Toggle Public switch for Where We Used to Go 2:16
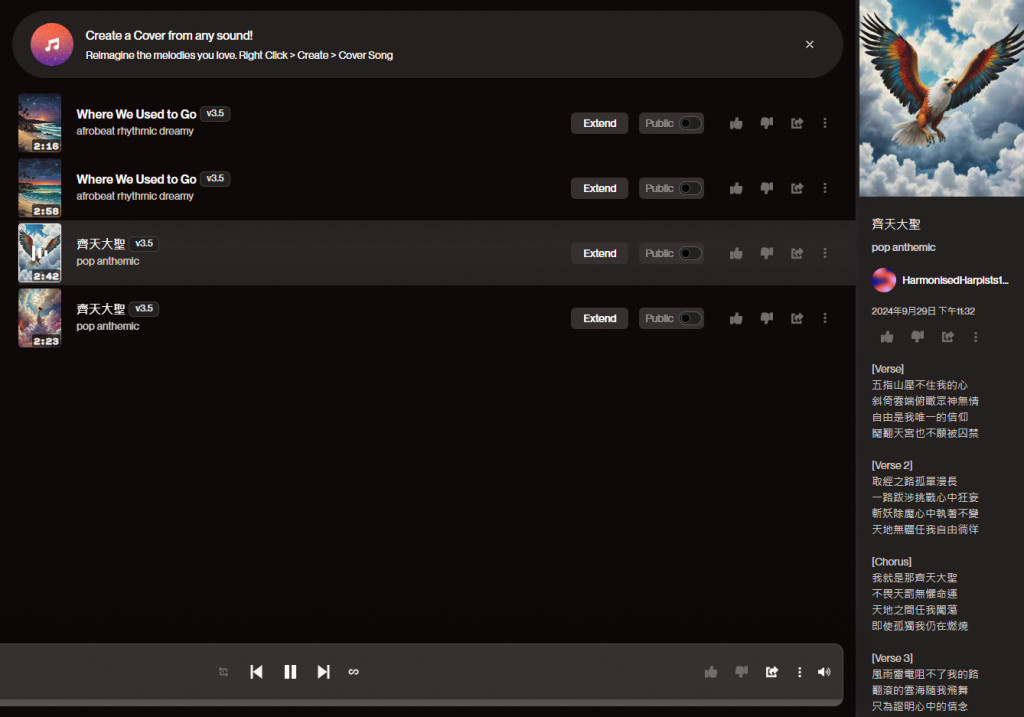 pyautogui.click(x=690, y=123)
